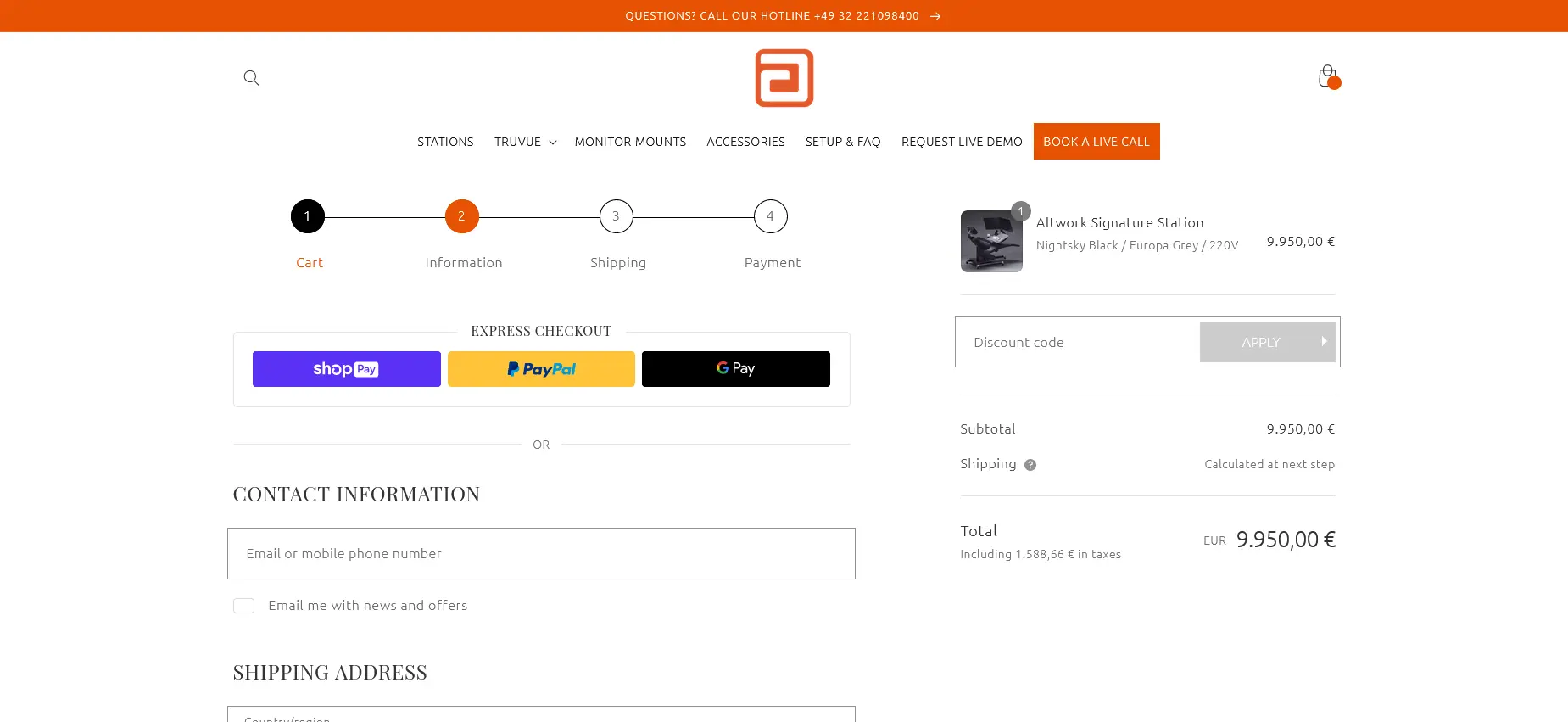
Task: Click the Information step label
Action: [464, 263]
